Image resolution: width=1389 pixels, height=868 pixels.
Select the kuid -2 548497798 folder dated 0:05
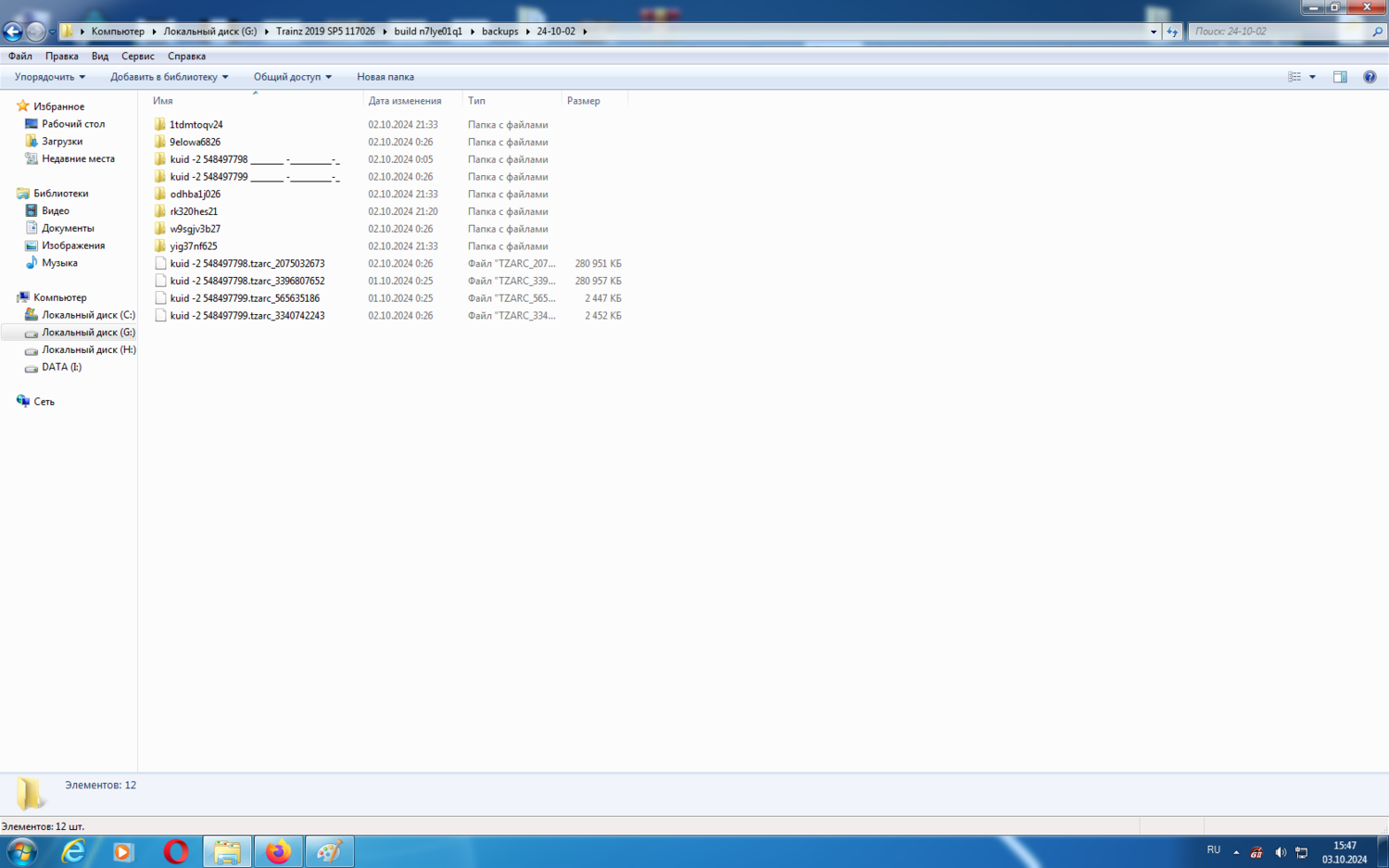(255, 159)
